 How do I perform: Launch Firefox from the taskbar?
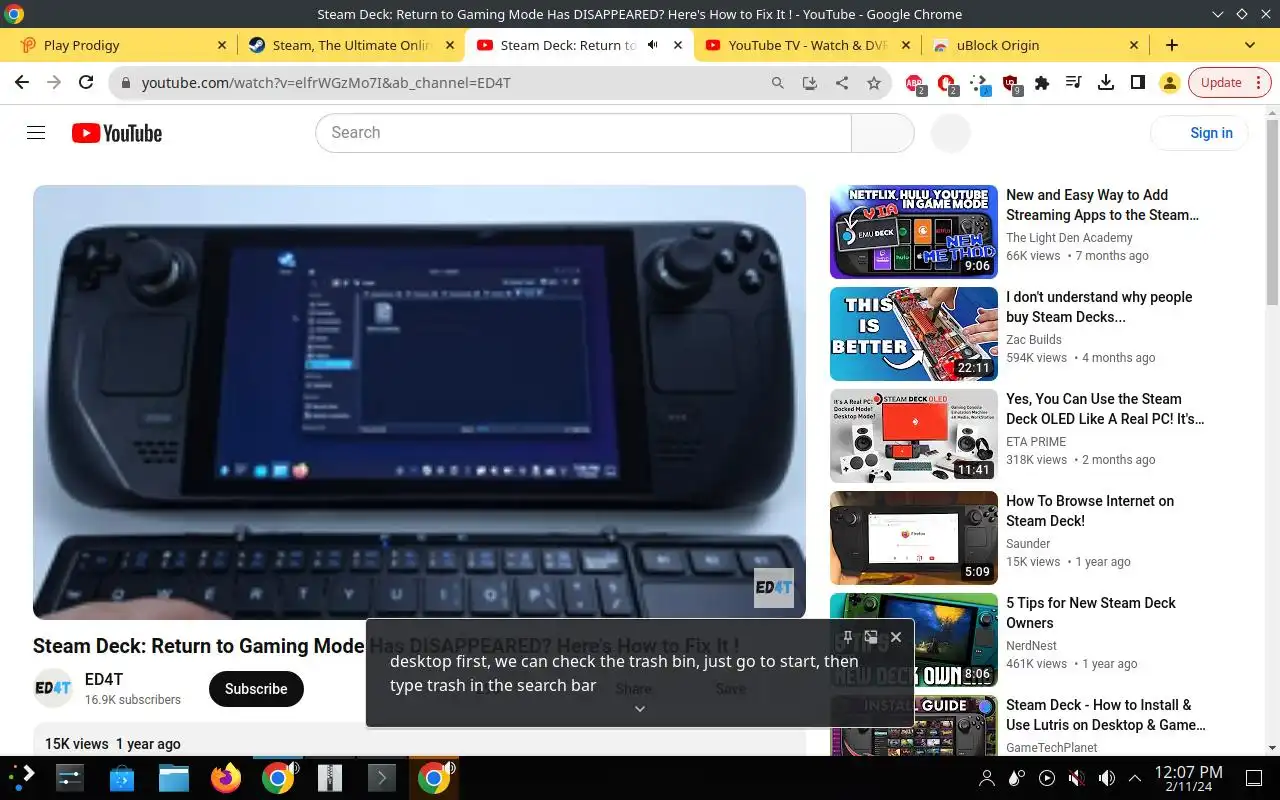226,777
